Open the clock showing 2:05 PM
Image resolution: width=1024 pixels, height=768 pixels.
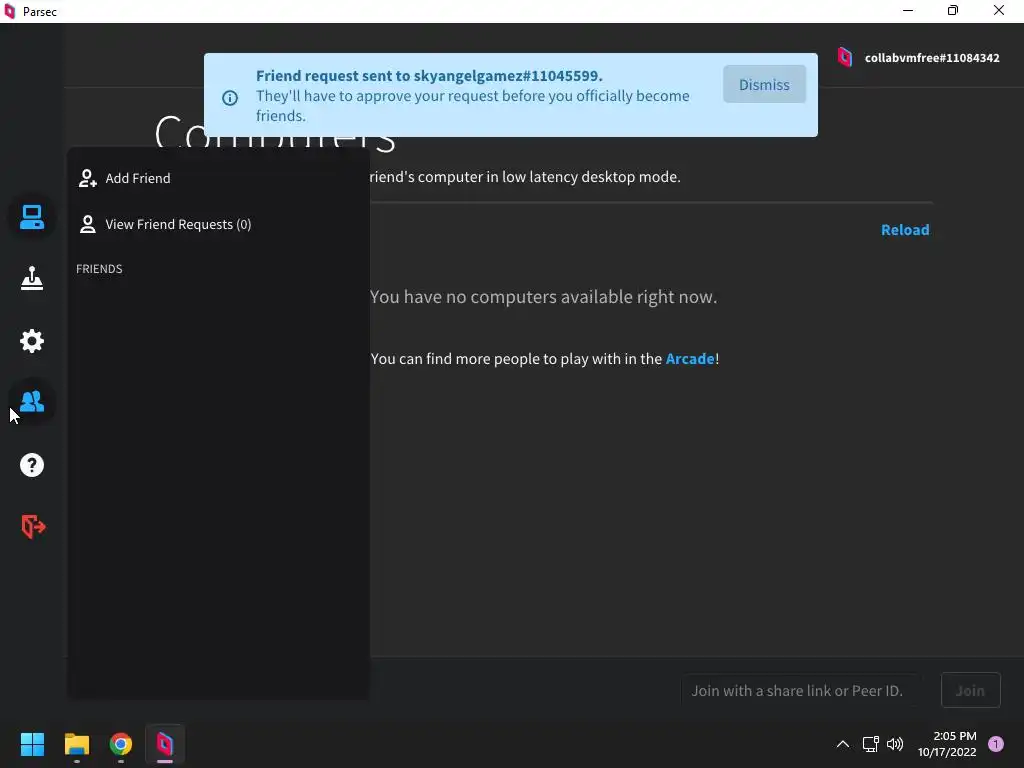pyautogui.click(x=947, y=744)
